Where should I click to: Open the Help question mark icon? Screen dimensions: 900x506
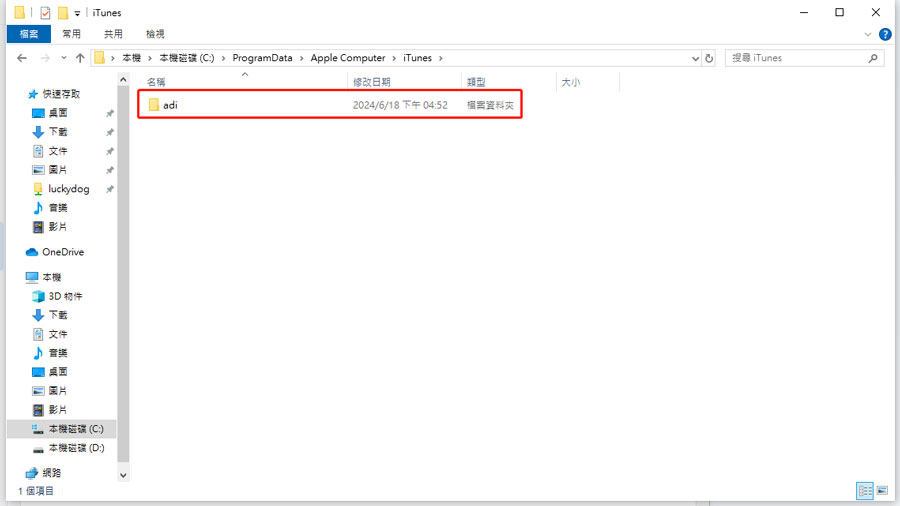coord(885,34)
